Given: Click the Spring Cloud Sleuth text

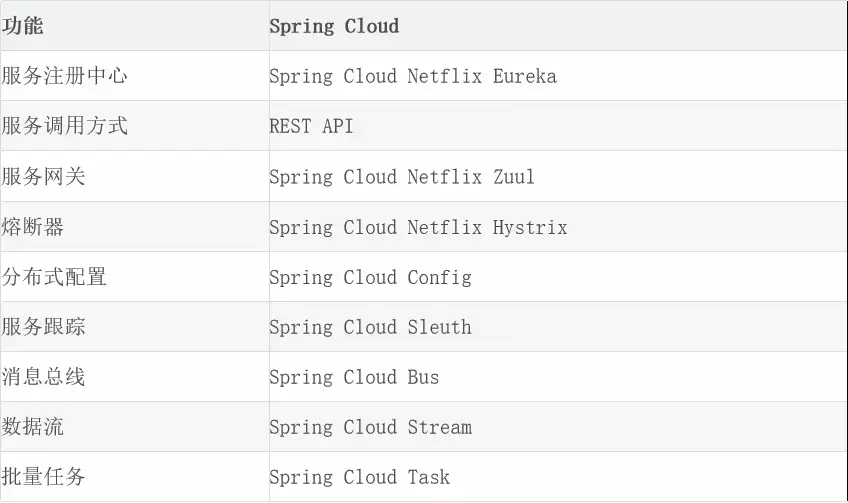Looking at the screenshot, I should 370,327.
